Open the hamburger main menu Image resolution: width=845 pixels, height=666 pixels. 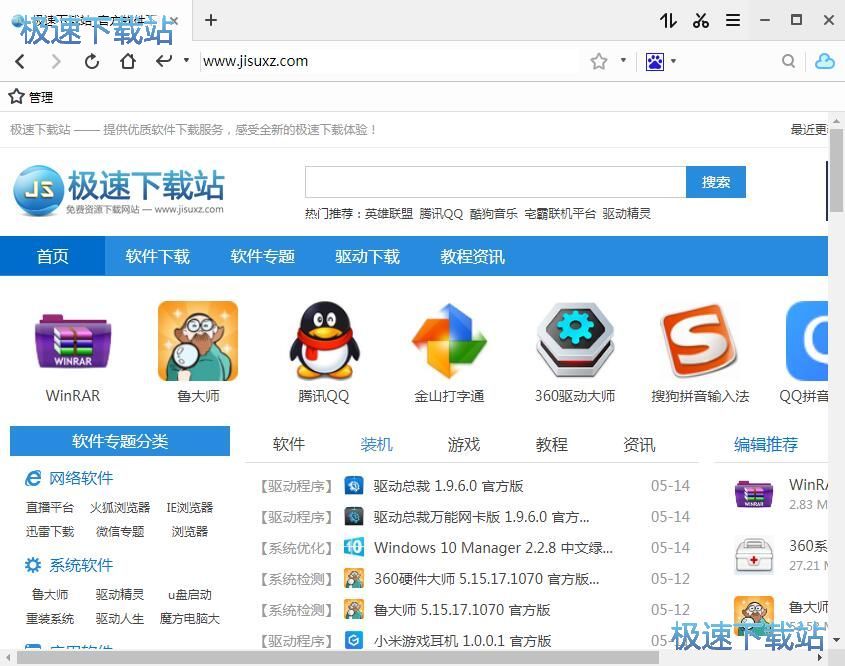[x=733, y=20]
